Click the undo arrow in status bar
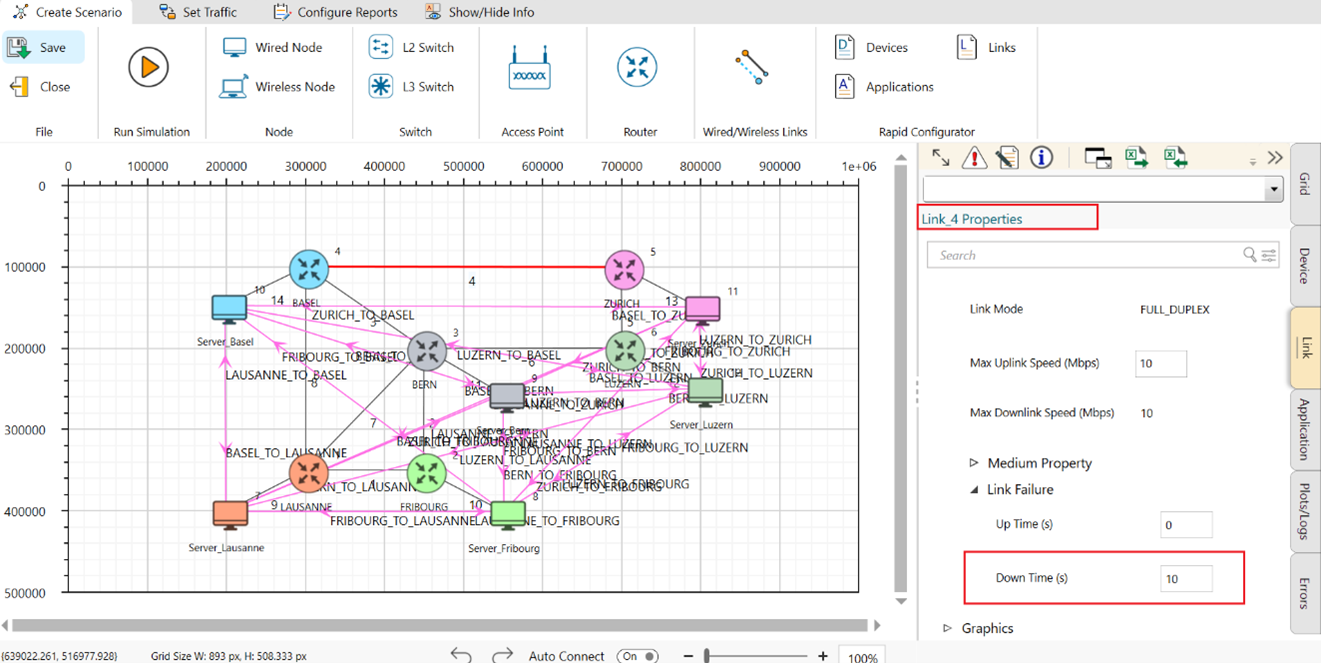Screen dimensions: 1321x663 (461, 655)
